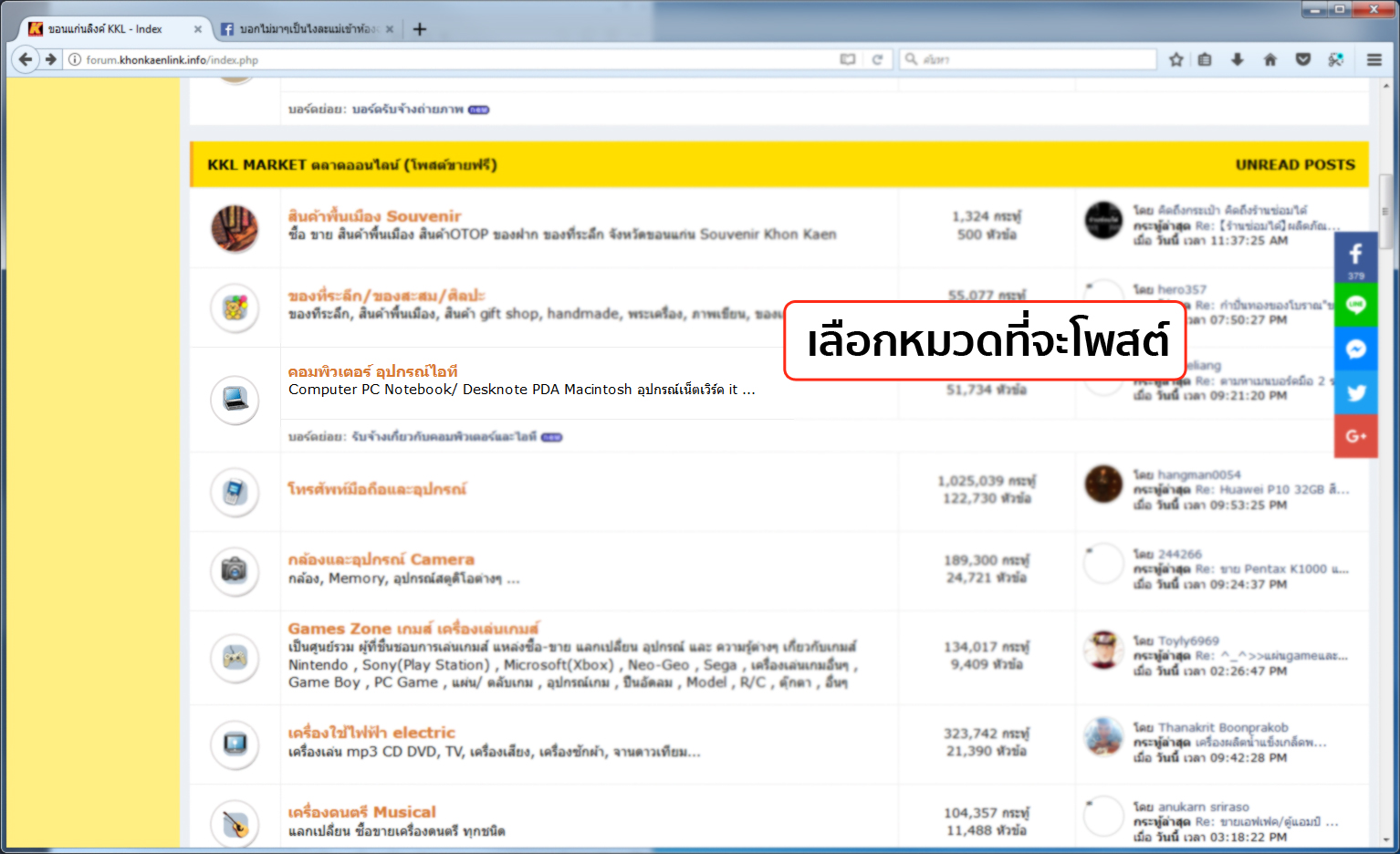Viewport: 1400px width, 854px height.
Task: Open the เครื่องดนตรี Musical board link
Action: [361, 812]
